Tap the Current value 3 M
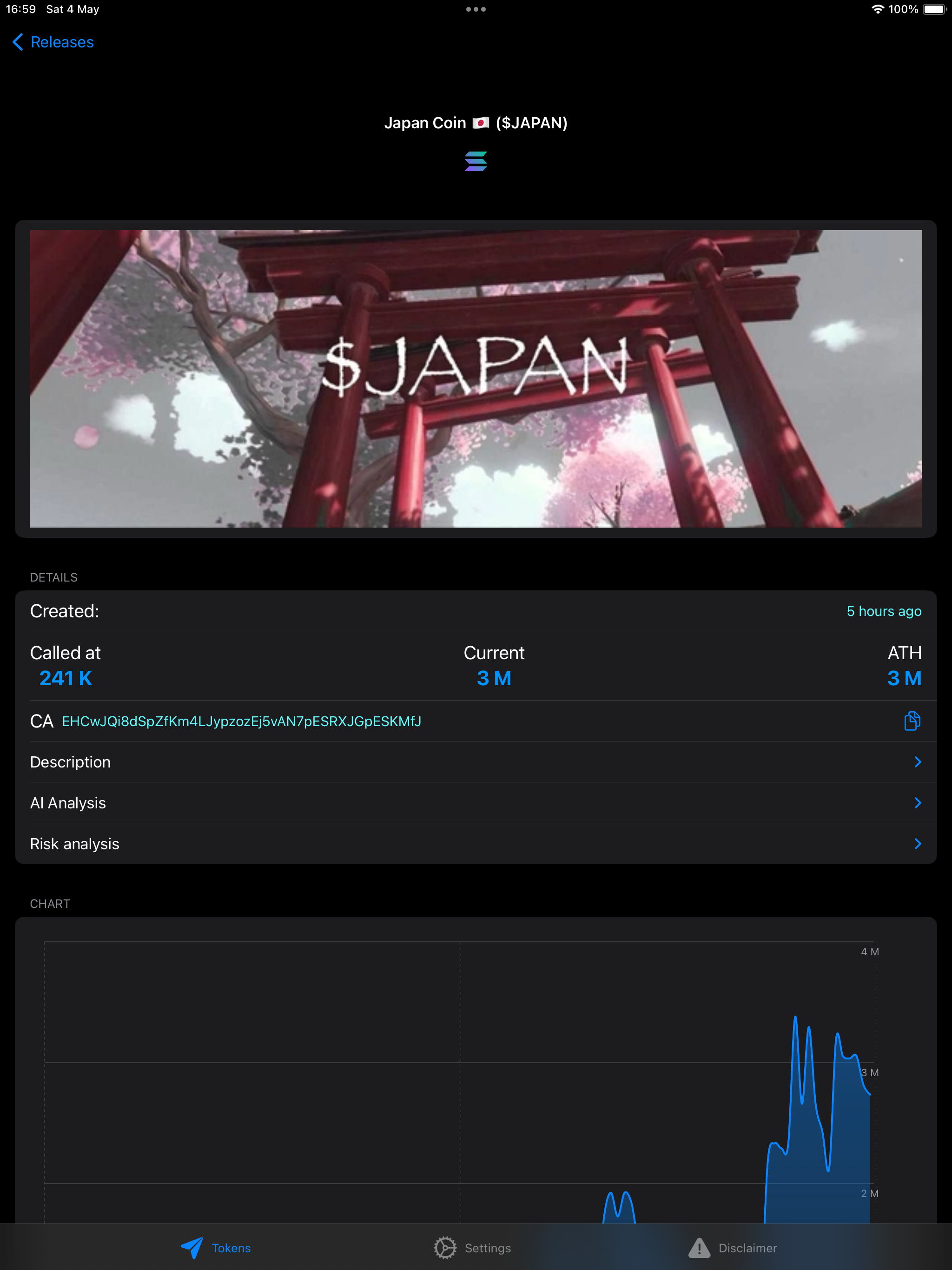952x1270 pixels. (x=494, y=678)
